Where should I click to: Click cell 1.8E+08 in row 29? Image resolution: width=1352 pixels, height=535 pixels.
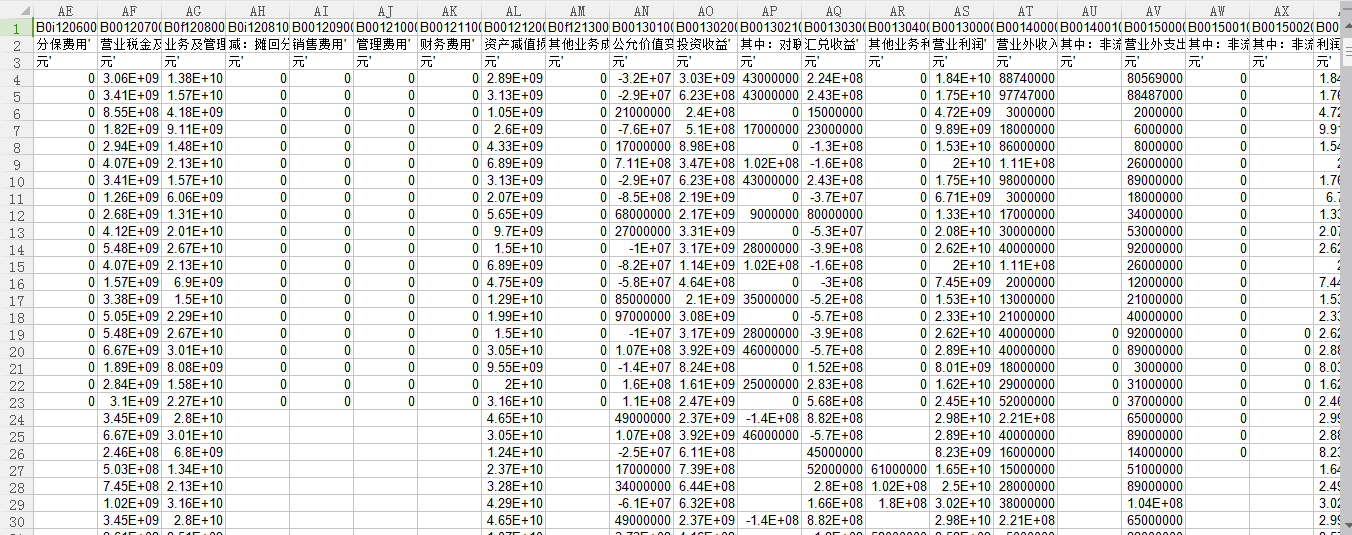click(x=898, y=503)
